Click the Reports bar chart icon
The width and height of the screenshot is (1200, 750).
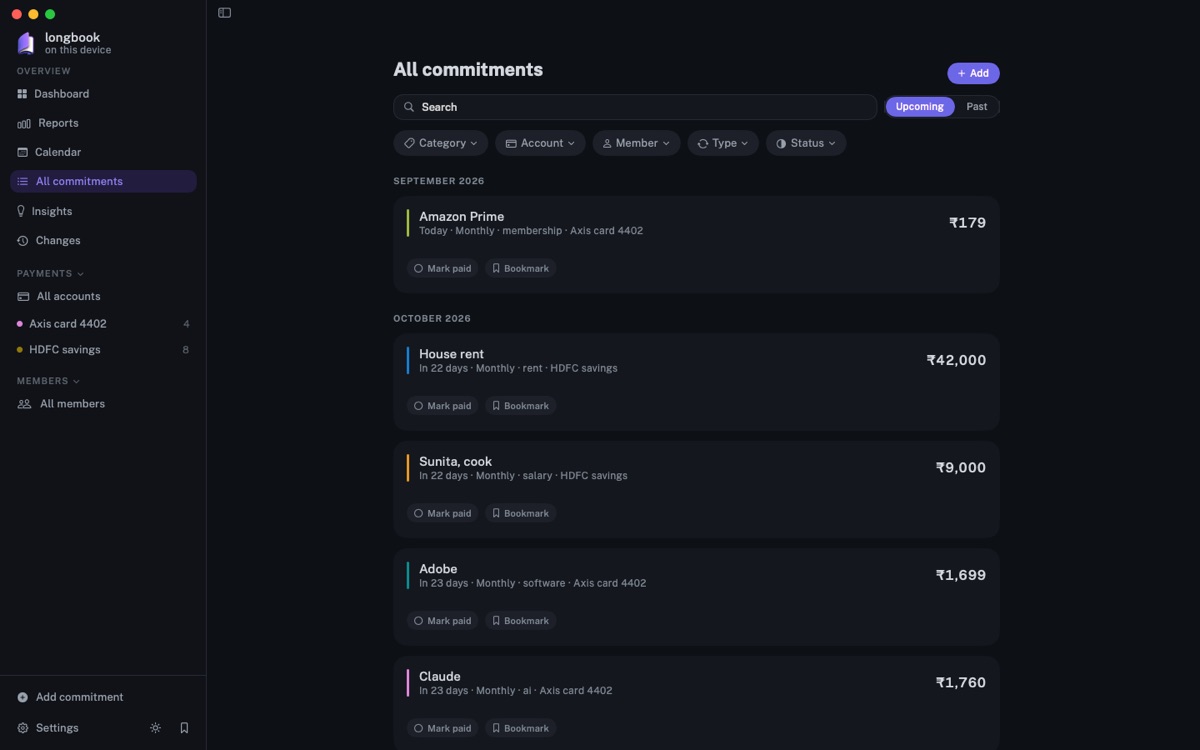[x=24, y=123]
